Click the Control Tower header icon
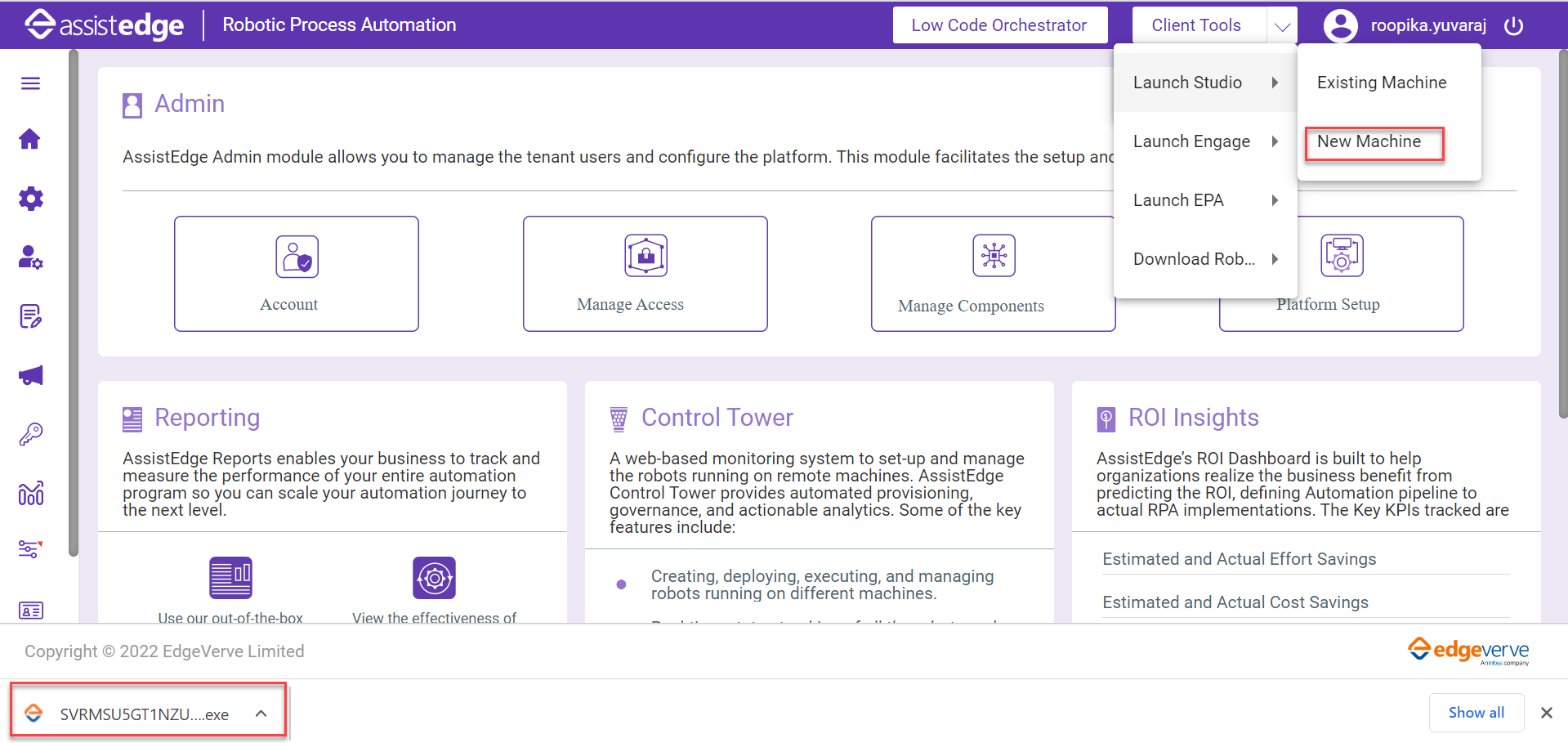The image size is (1568, 743). [x=619, y=418]
